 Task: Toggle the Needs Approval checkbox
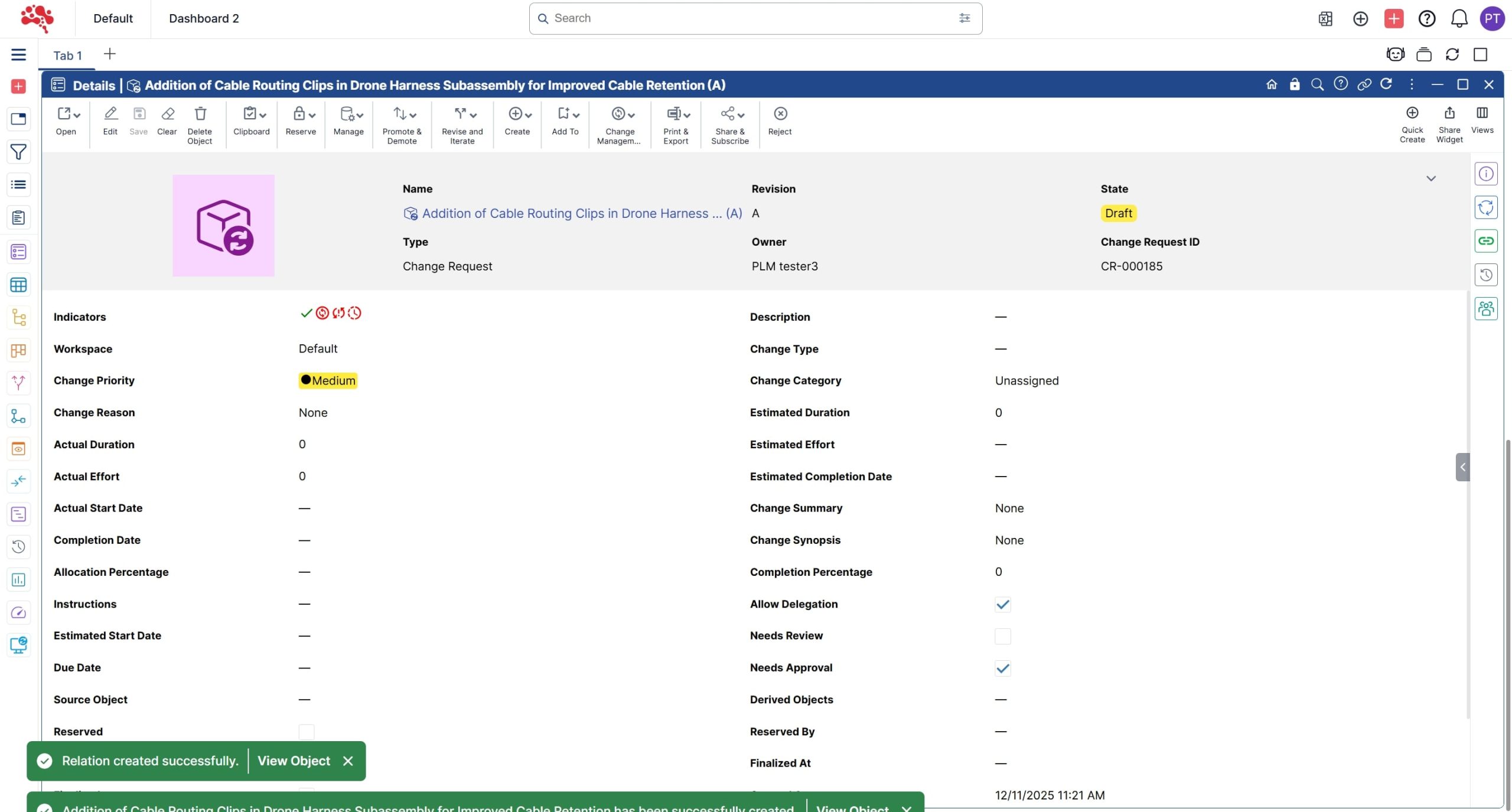click(1002, 668)
